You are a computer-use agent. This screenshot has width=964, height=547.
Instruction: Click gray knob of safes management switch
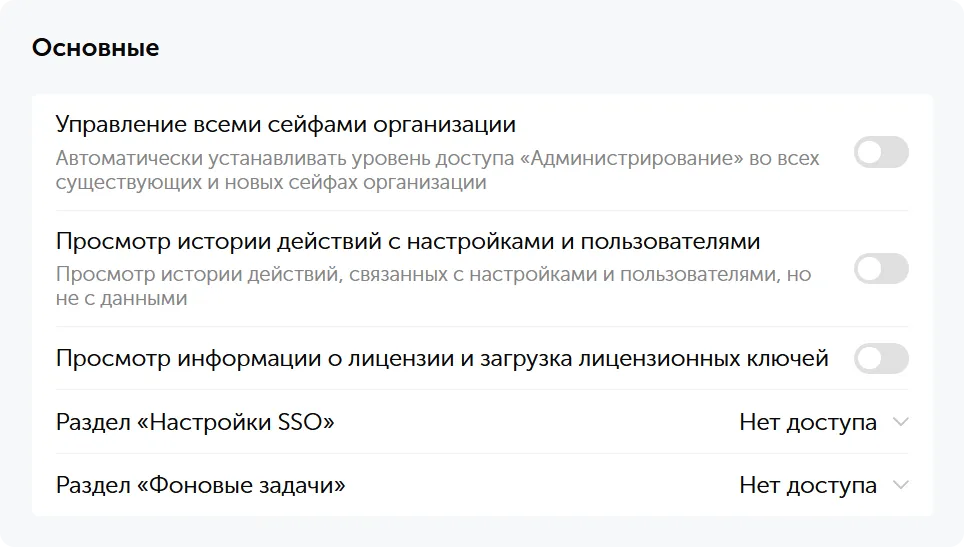pyautogui.click(x=870, y=153)
